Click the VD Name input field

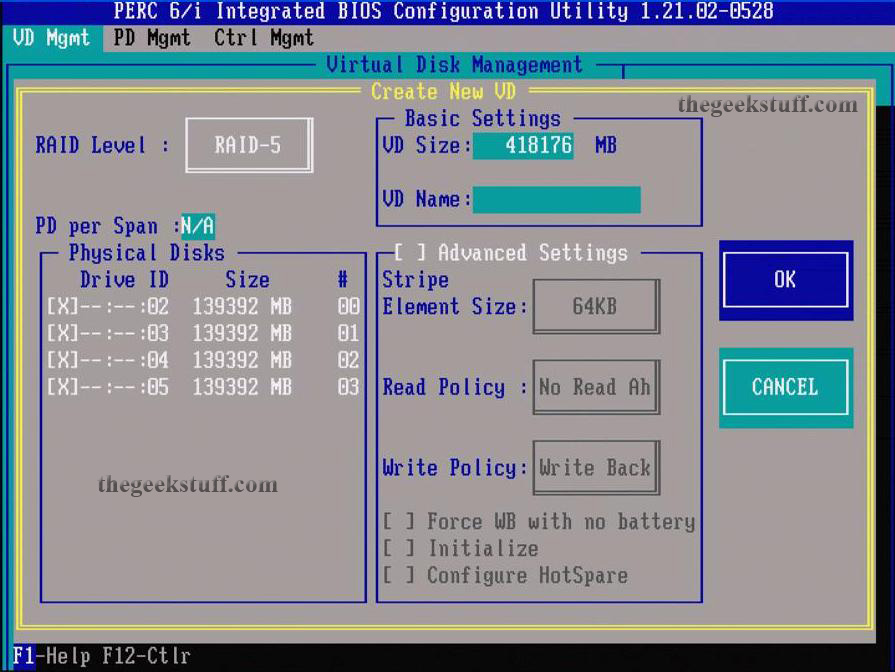point(555,200)
